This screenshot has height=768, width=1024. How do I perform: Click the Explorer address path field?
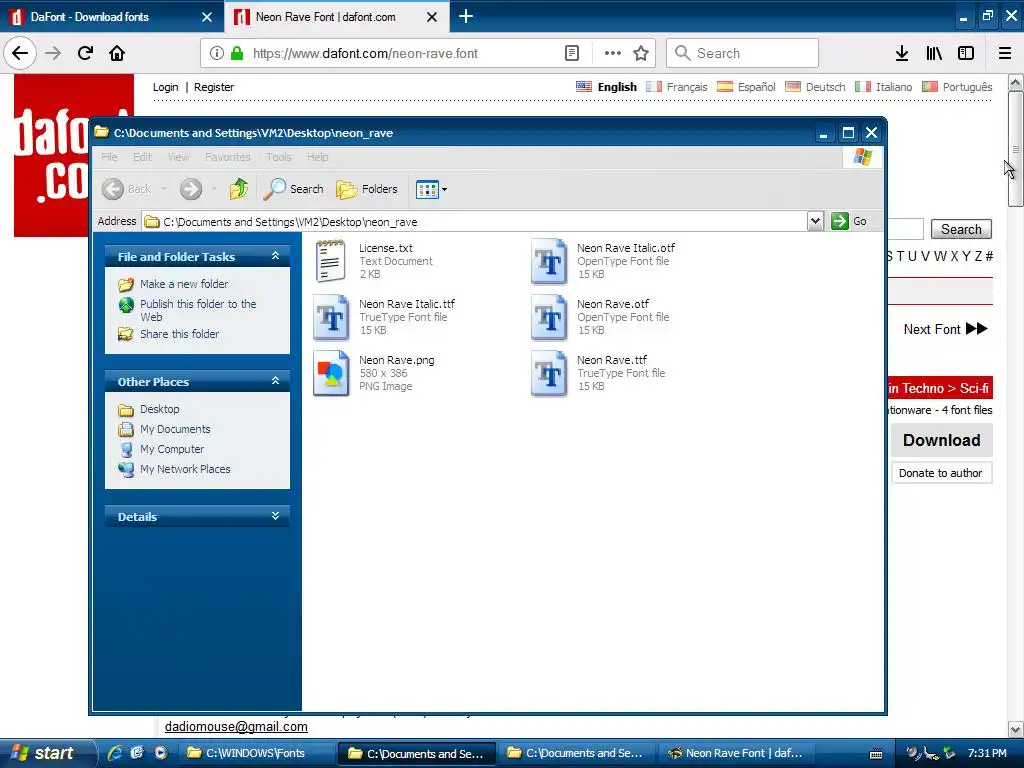point(475,221)
